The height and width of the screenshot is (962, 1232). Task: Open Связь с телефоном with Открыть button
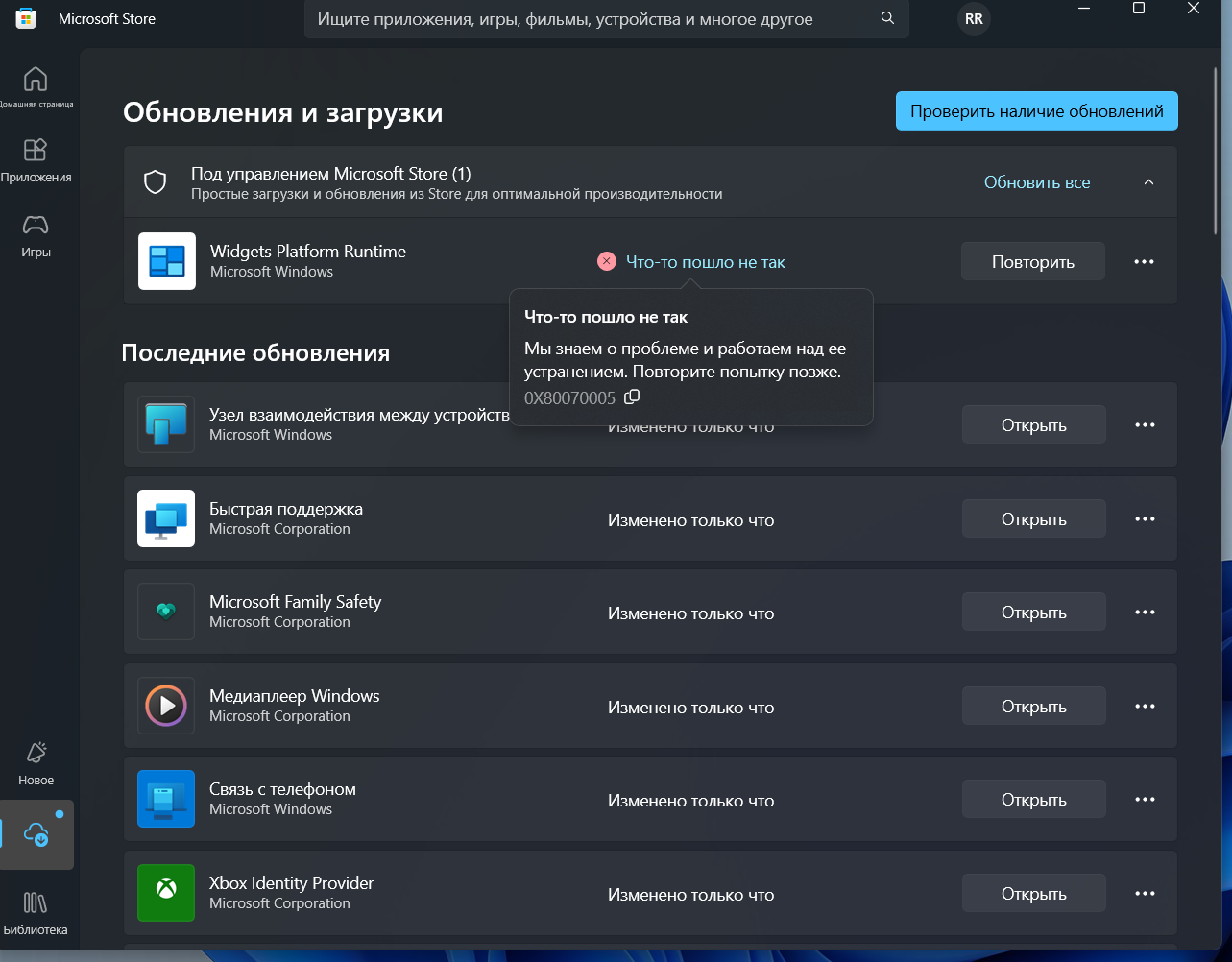[1034, 799]
